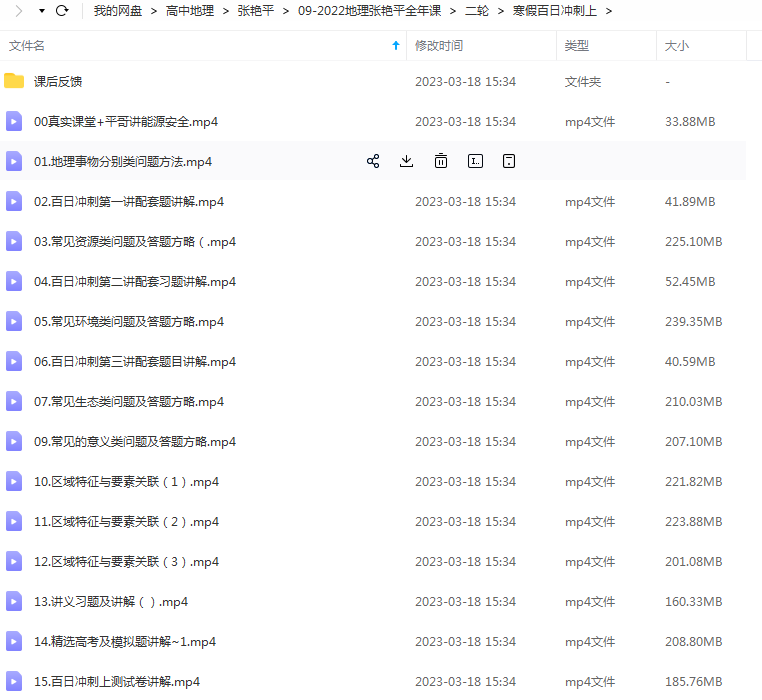
Task: Click the share icon on the hovered file row
Action: [x=373, y=161]
